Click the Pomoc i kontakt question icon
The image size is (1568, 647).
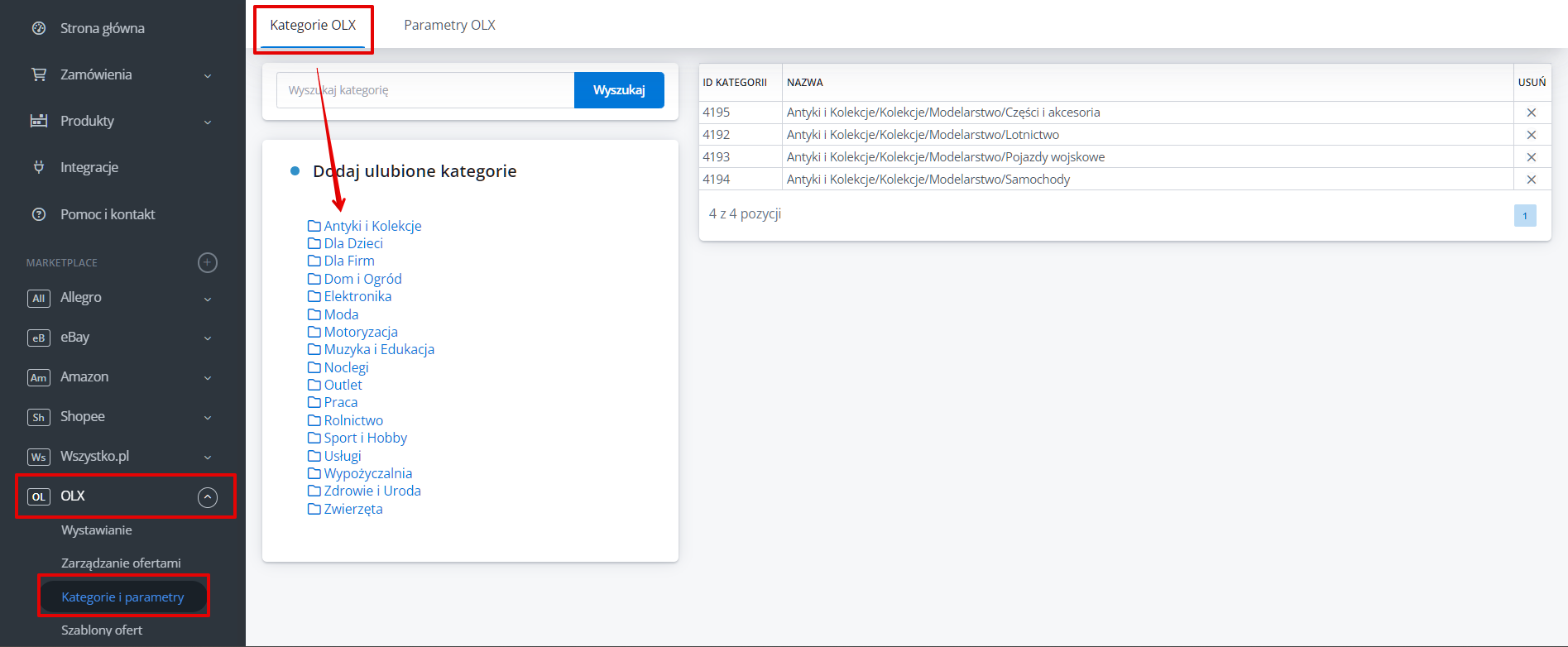point(39,214)
